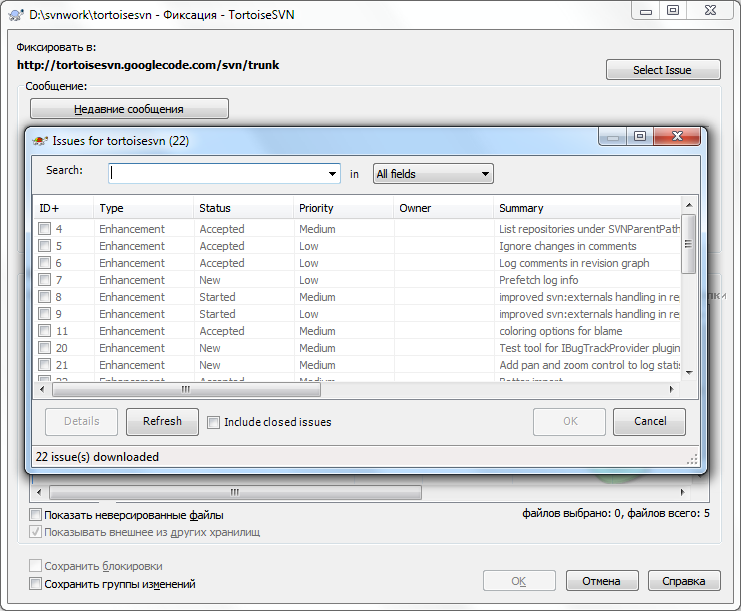741x611 pixels.
Task: Tick the checkbox for issue 8
Action: tap(44, 297)
